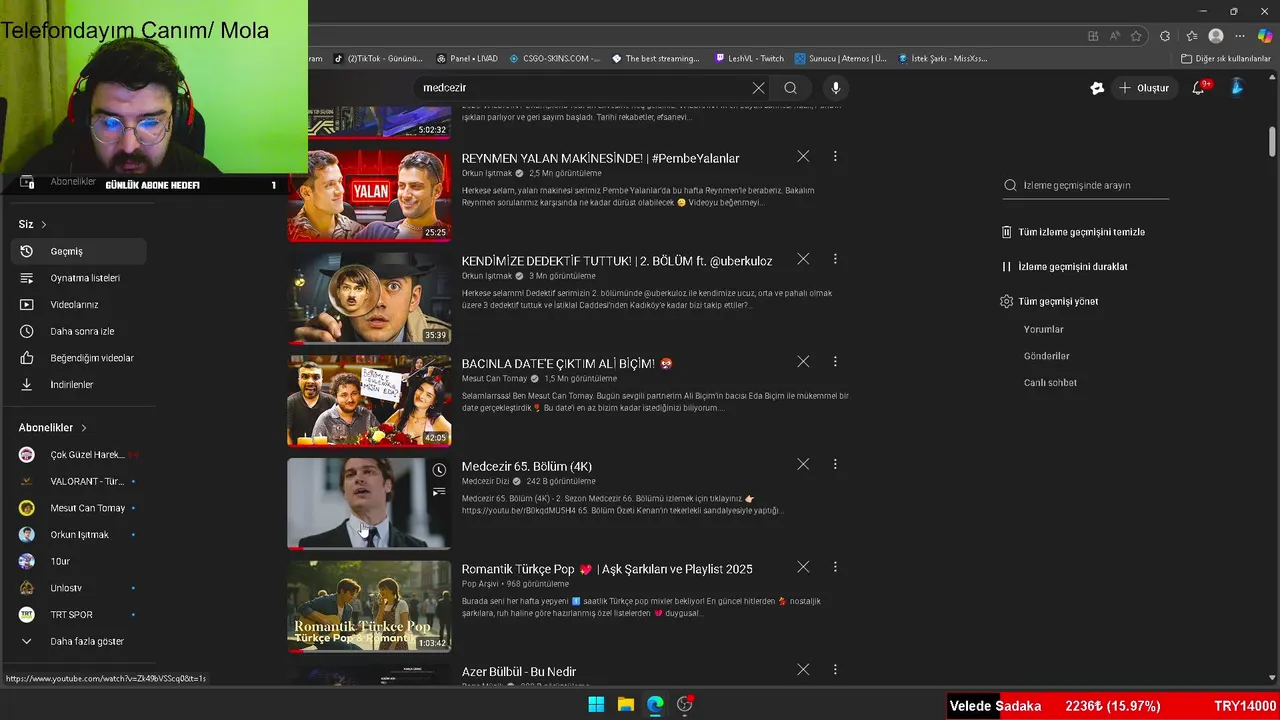Open the account avatar menu
Image resolution: width=1280 pixels, height=720 pixels.
(1237, 88)
